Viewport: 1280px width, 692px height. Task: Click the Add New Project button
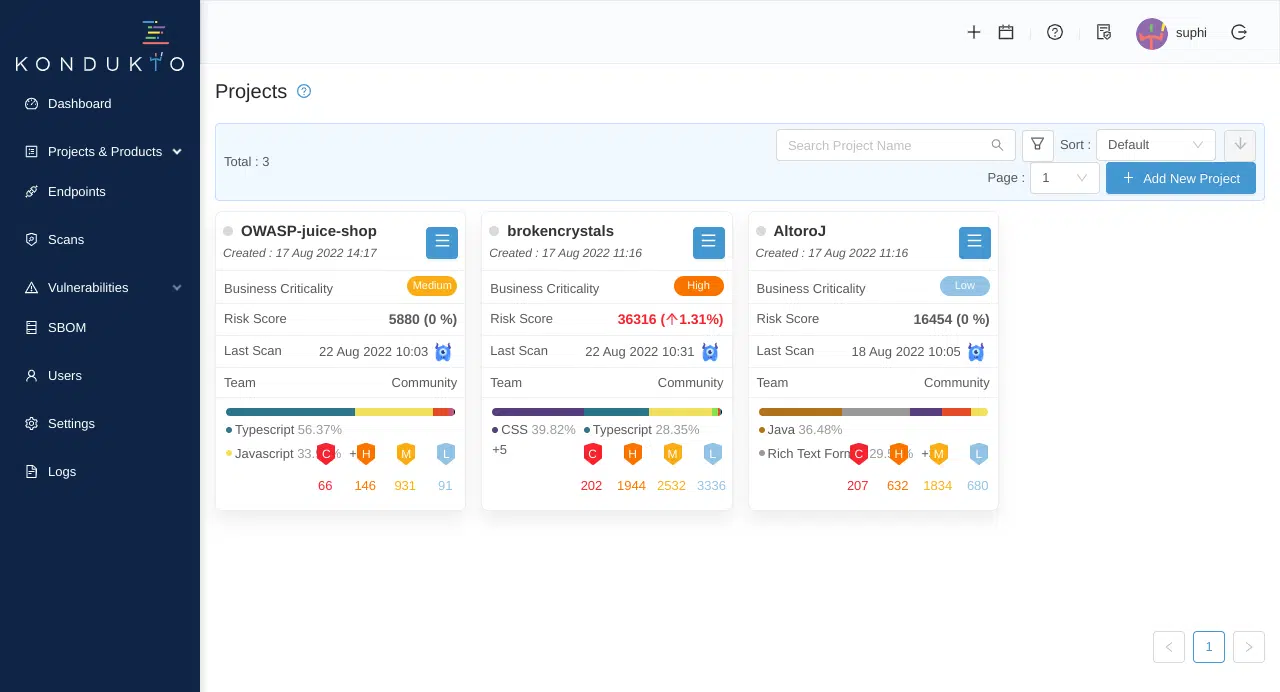tap(1181, 178)
